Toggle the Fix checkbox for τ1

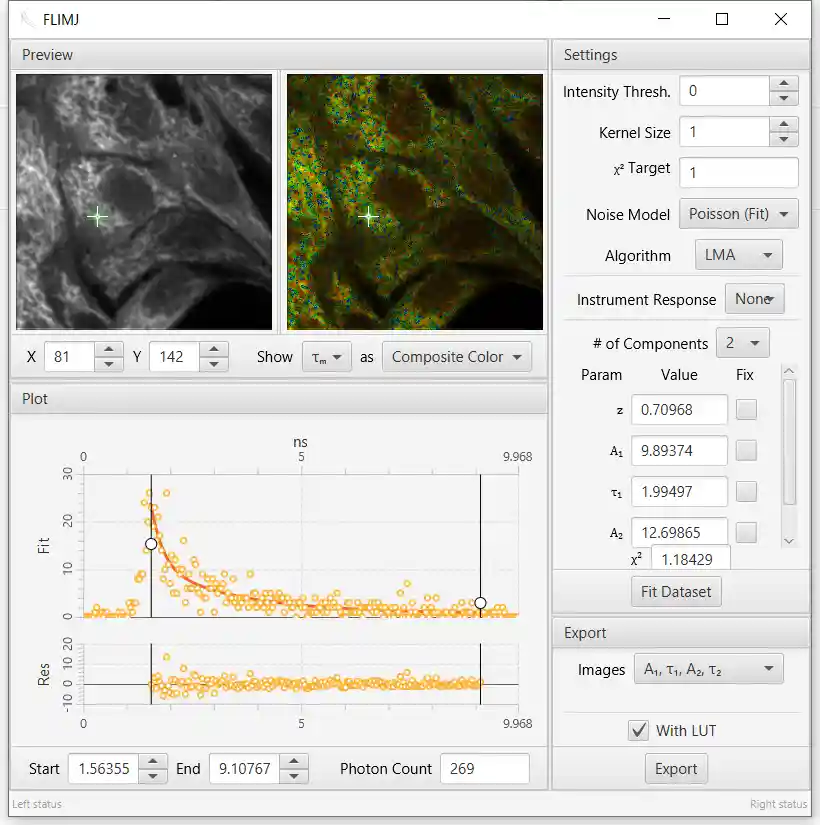(745, 491)
